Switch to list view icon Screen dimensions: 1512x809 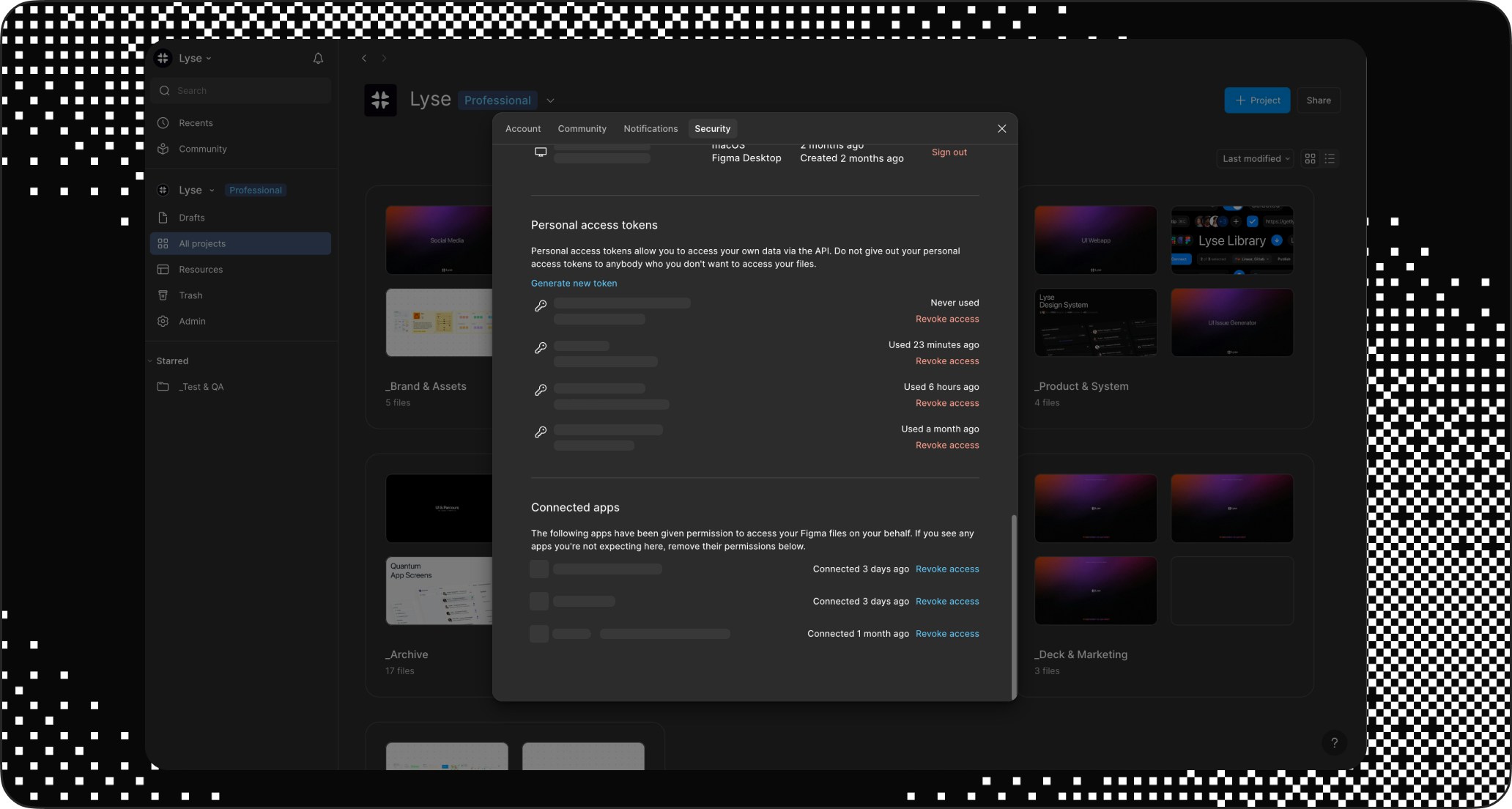pyautogui.click(x=1330, y=158)
